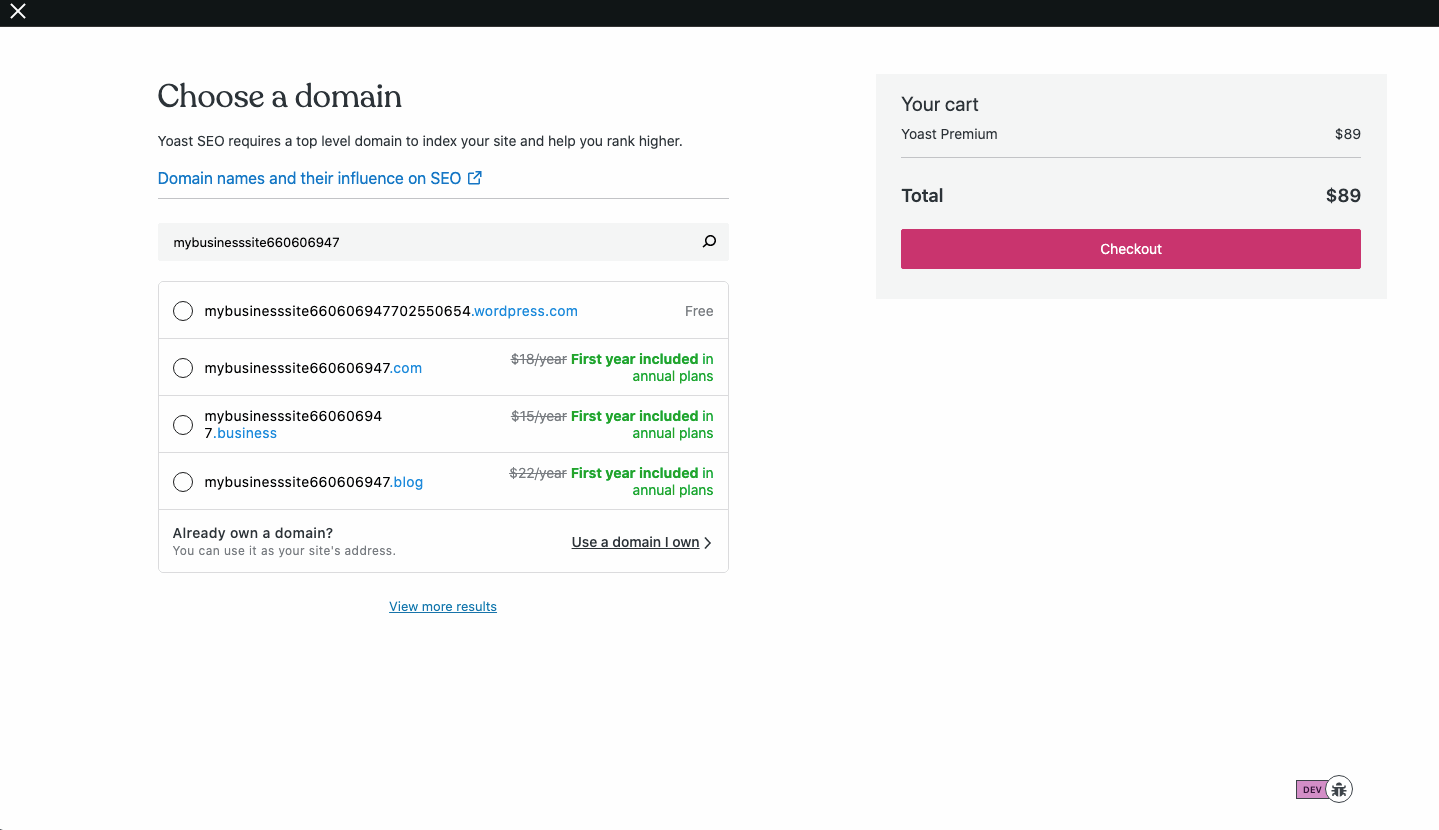
Task: Click View more results link
Action: [443, 606]
